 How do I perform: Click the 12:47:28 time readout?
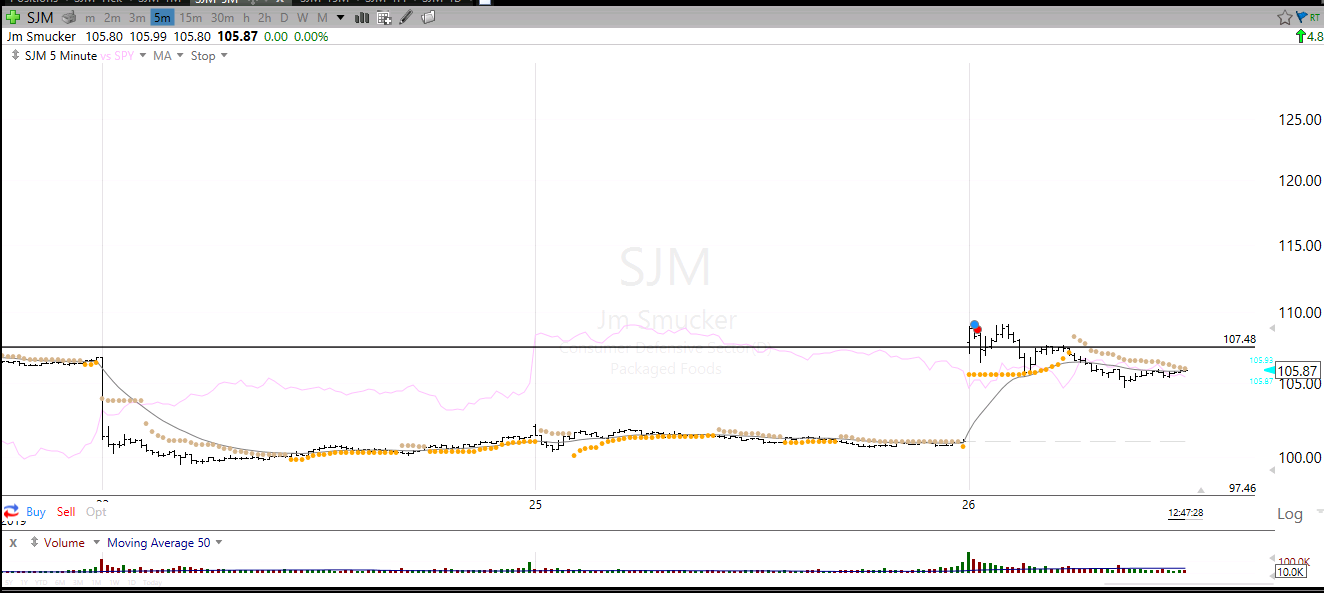click(1185, 513)
